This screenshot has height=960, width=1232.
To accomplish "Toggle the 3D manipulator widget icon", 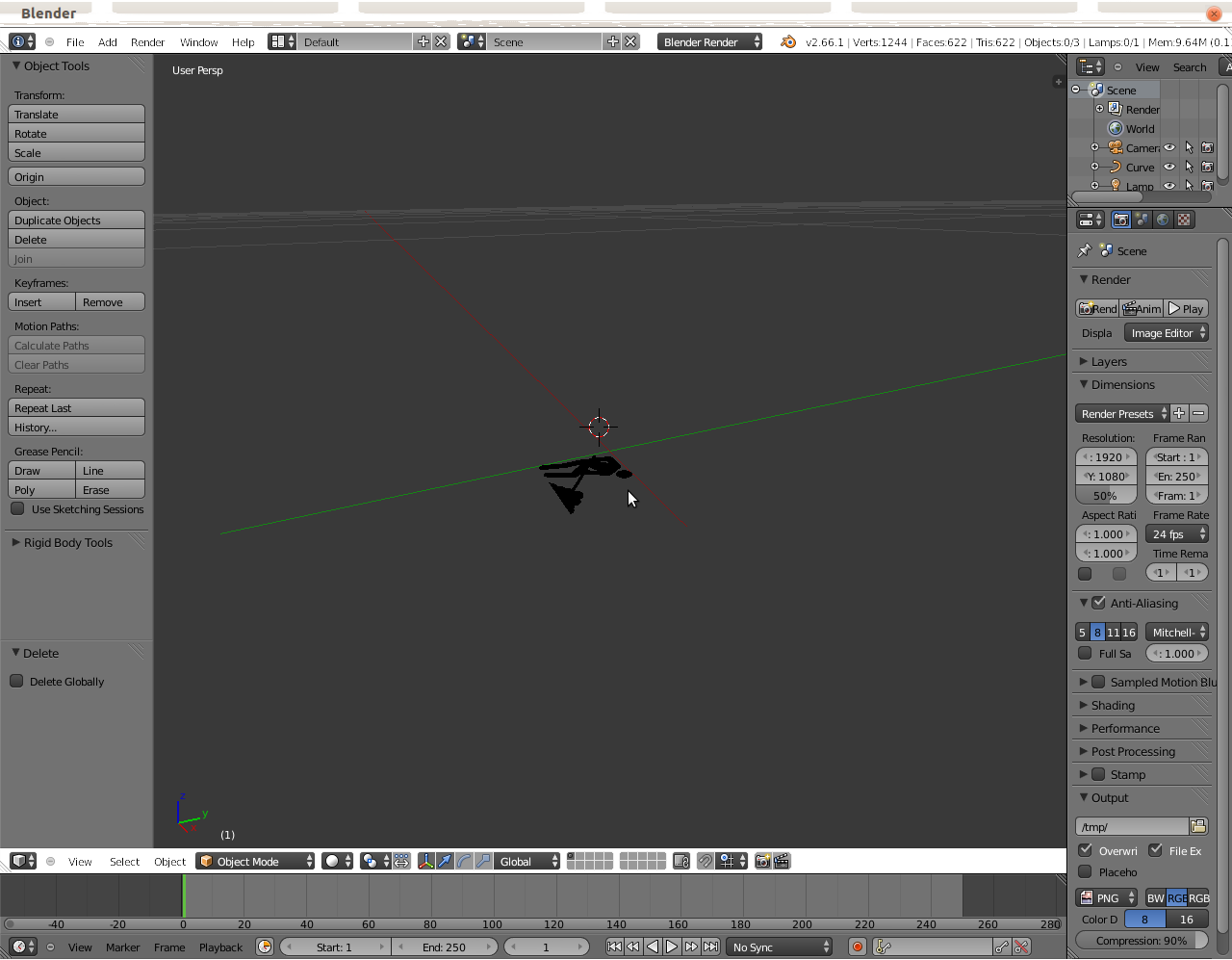I will 425,862.
